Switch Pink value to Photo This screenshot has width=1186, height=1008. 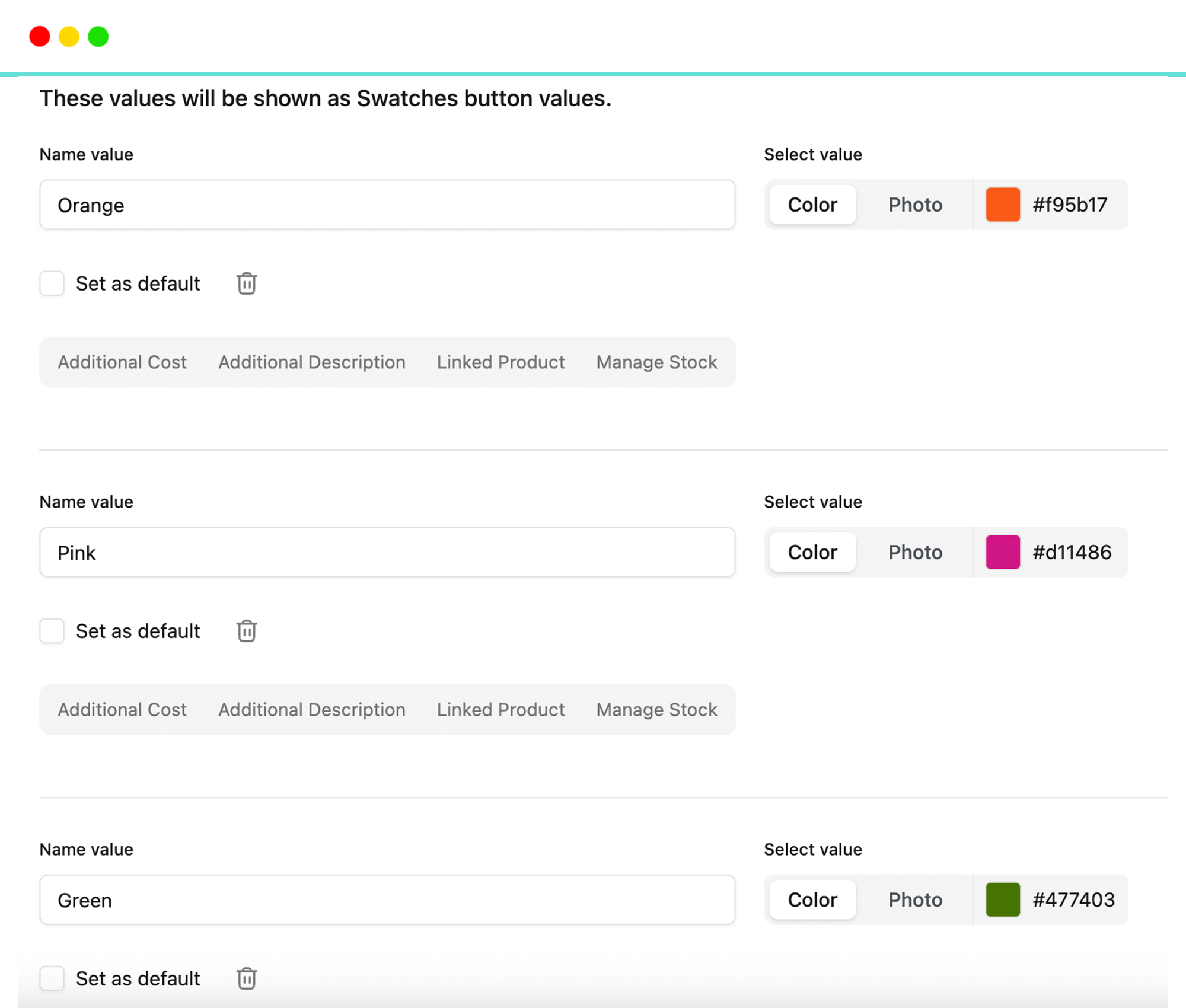point(915,552)
